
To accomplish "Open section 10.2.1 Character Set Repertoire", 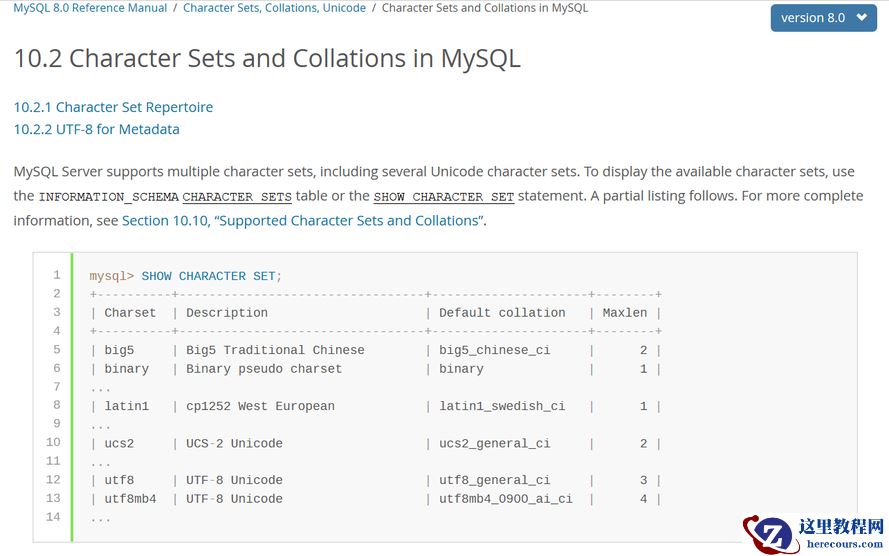I will click(113, 107).
